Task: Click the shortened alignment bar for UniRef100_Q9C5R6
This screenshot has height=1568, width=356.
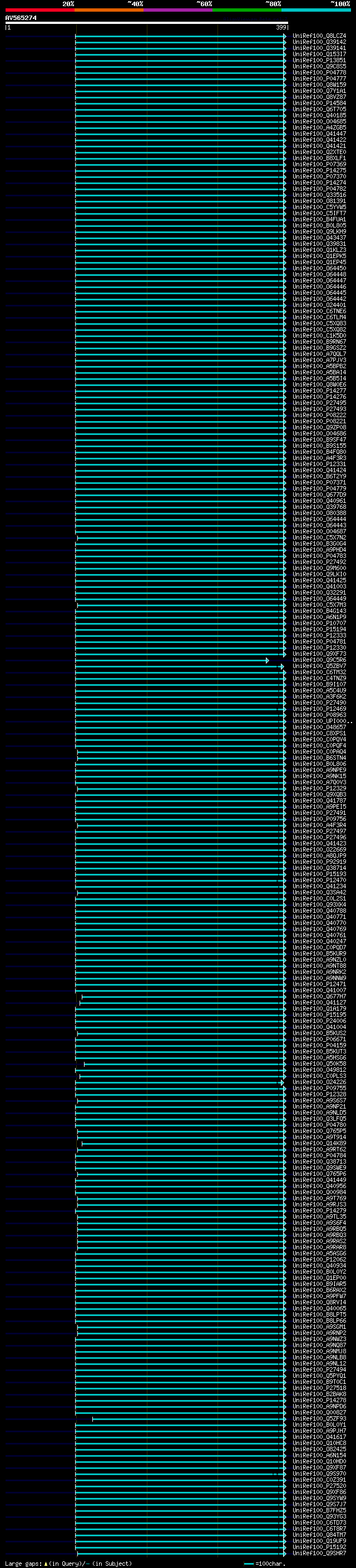Action: pos(172,660)
